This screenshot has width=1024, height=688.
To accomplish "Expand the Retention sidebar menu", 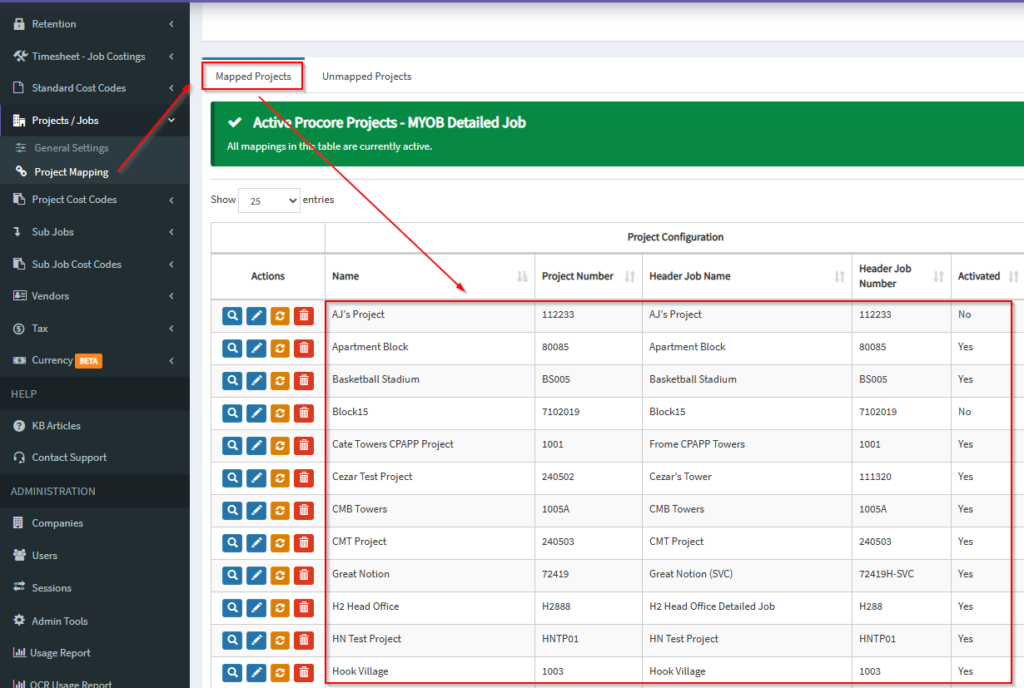I will (x=95, y=24).
